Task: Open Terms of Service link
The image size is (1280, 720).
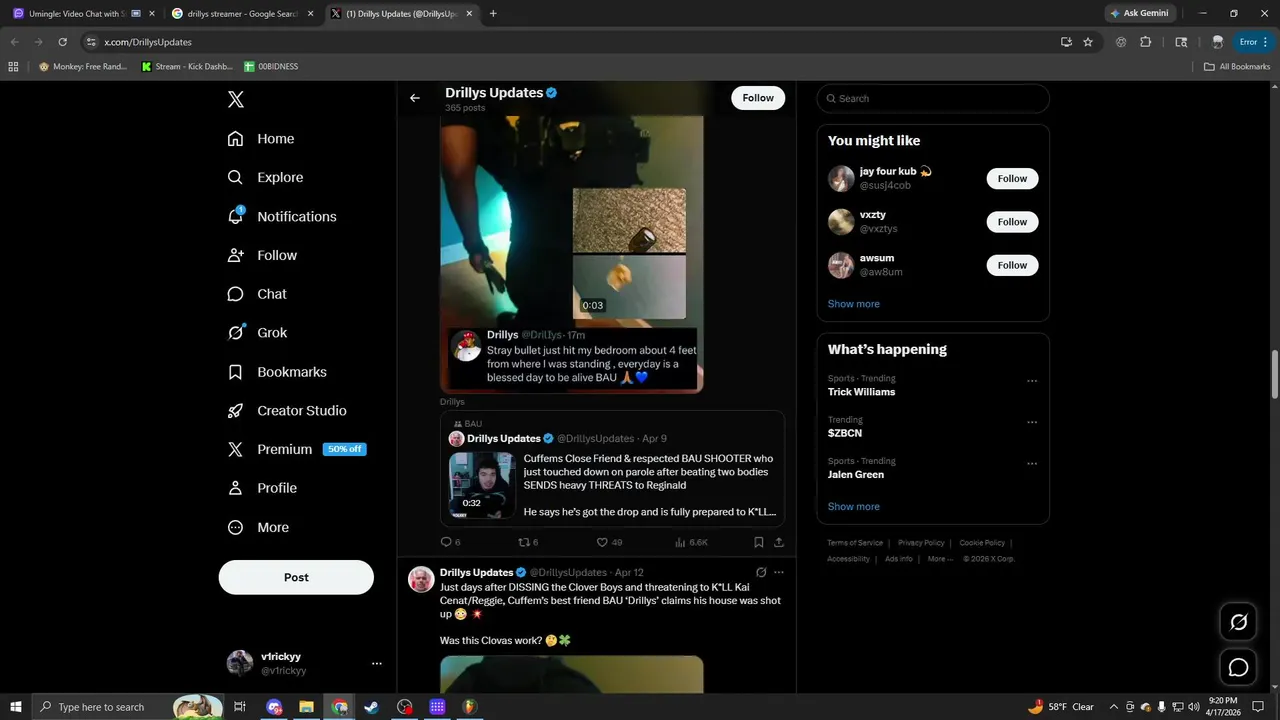Action: (x=855, y=543)
